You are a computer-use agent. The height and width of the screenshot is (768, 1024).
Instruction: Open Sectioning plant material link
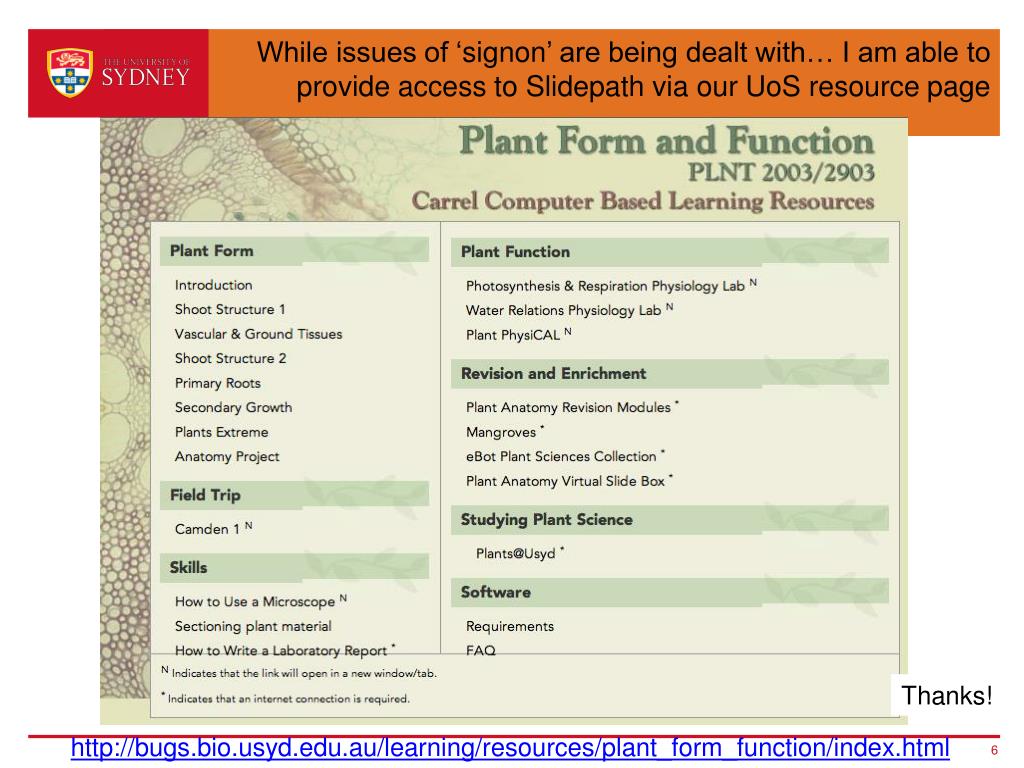tap(253, 626)
